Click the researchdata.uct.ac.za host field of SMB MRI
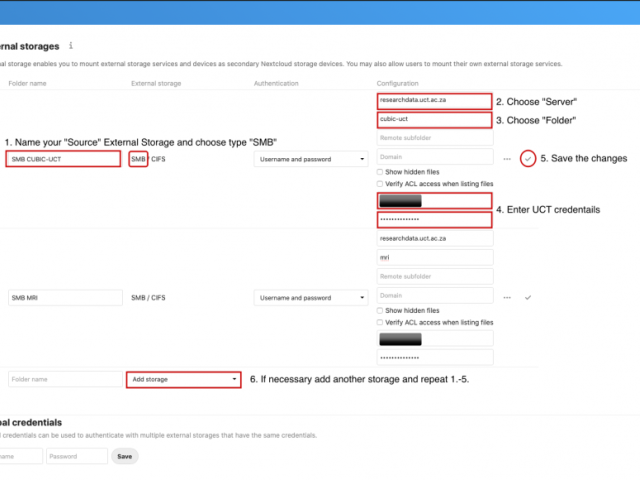 click(435, 238)
